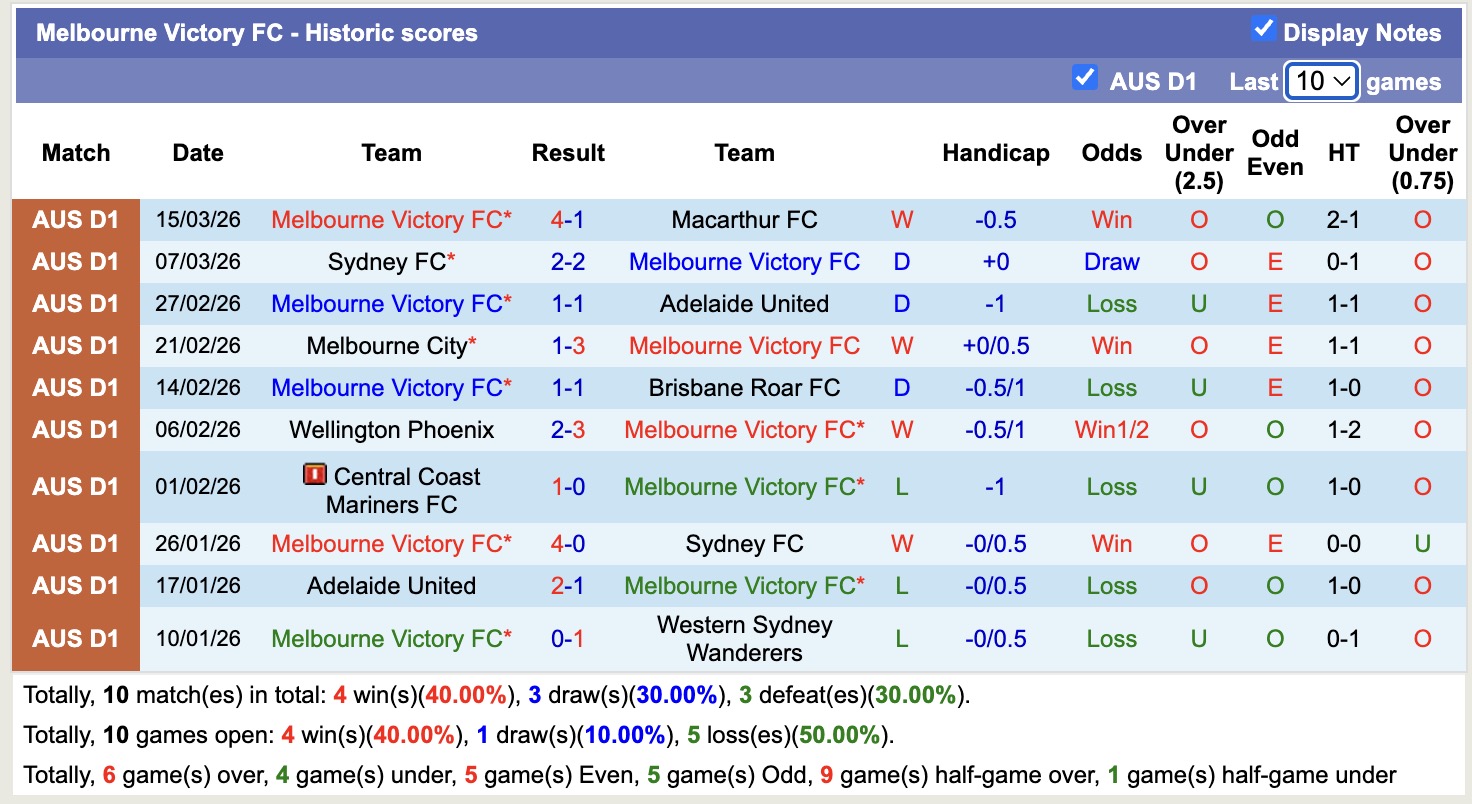1472x804 pixels.
Task: Click the AUS D1 badge on the 15/03/26 row
Action: (x=75, y=219)
